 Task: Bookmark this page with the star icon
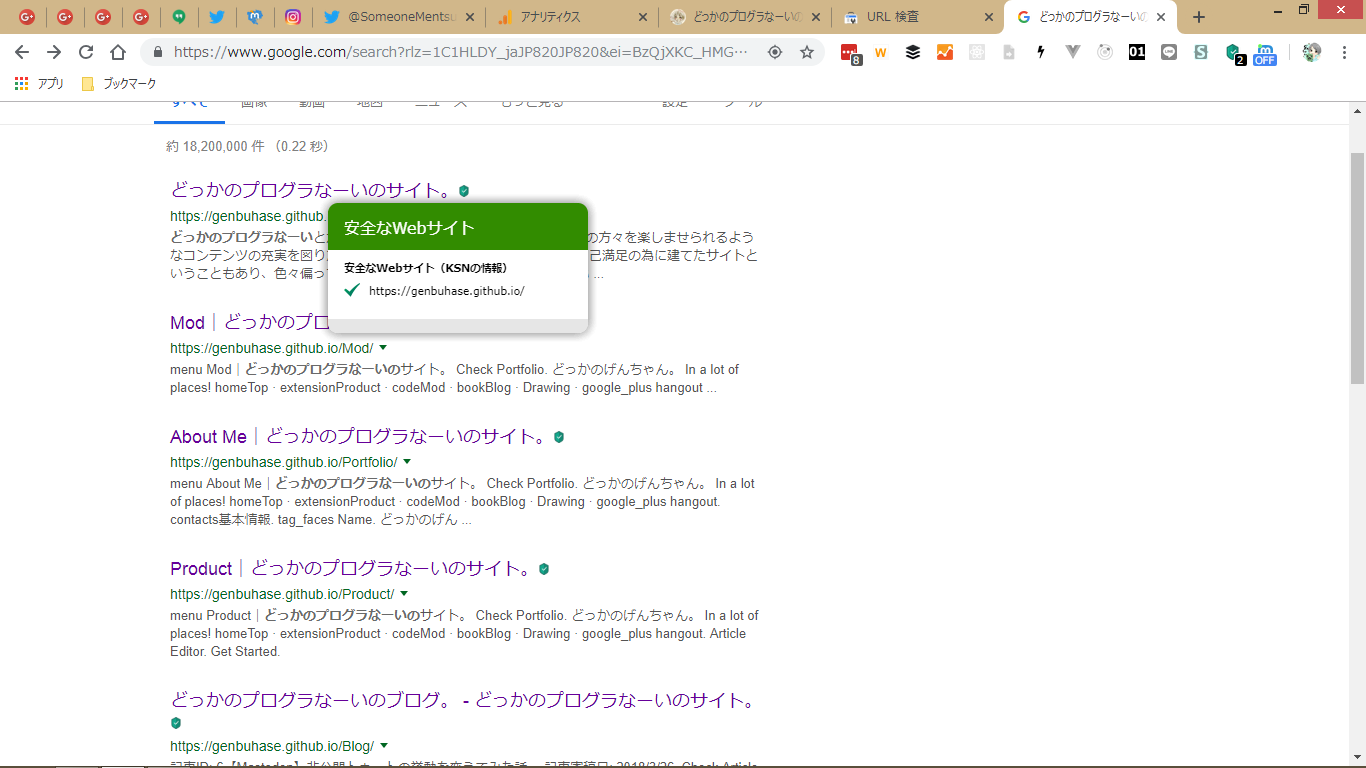pyautogui.click(x=807, y=52)
